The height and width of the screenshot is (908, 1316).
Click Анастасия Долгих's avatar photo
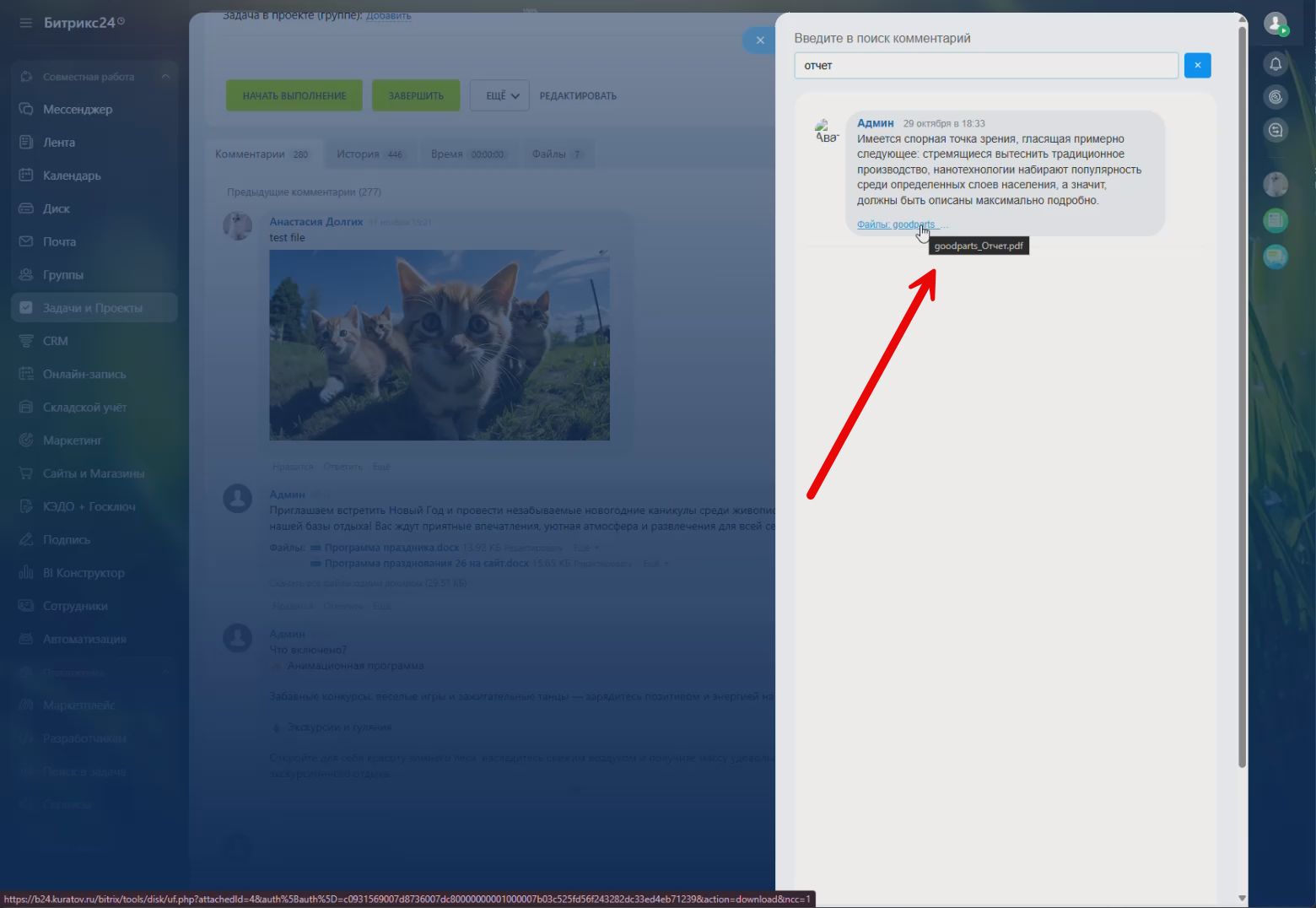coord(238,226)
